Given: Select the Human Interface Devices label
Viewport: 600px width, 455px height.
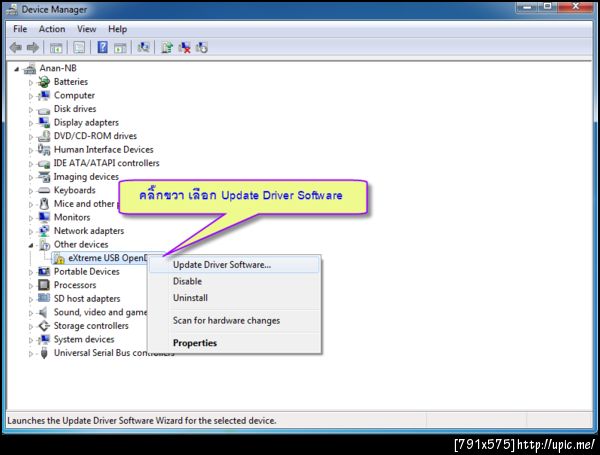Looking at the screenshot, I should 104,150.
